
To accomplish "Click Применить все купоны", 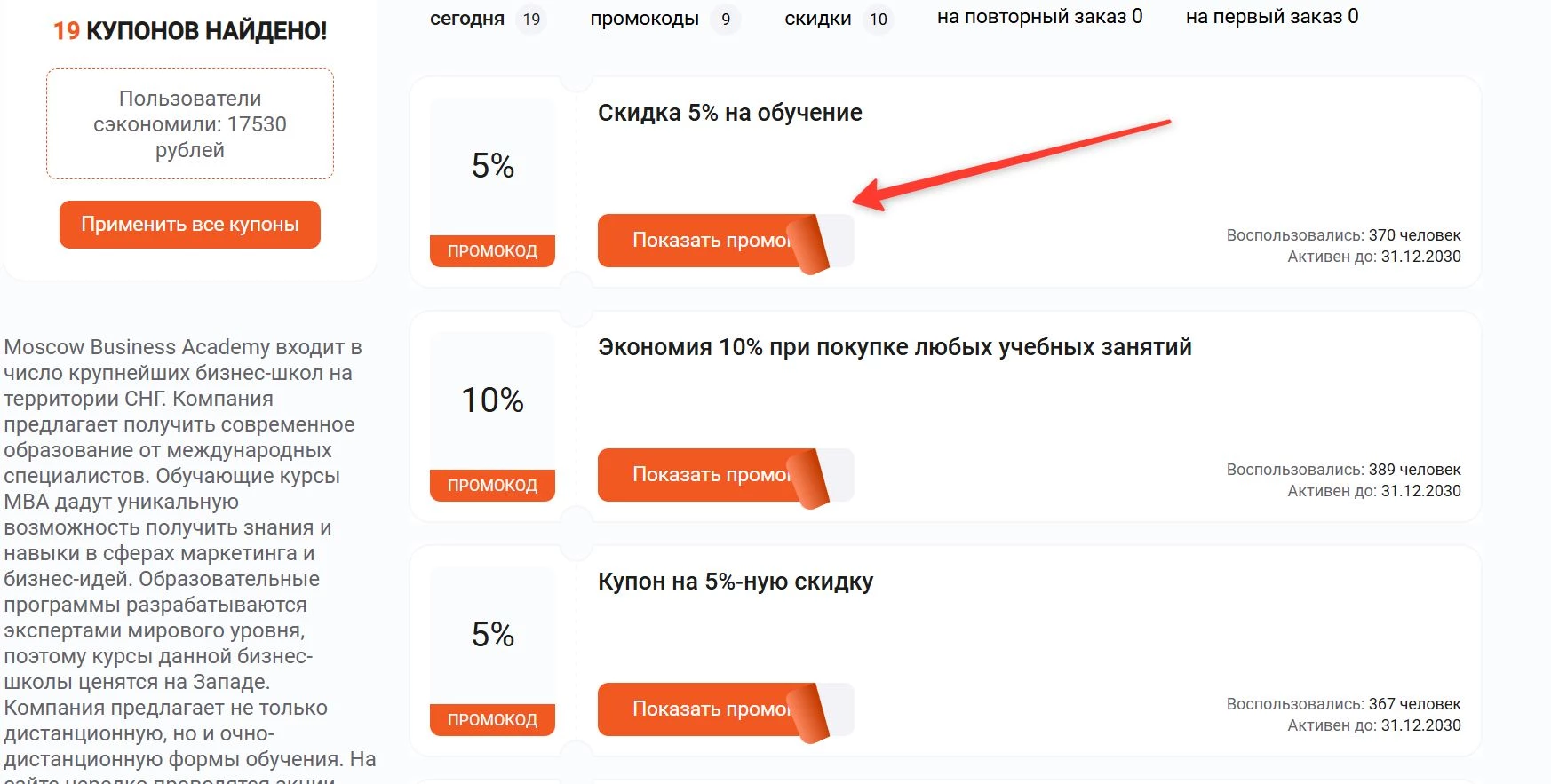I will 189,225.
